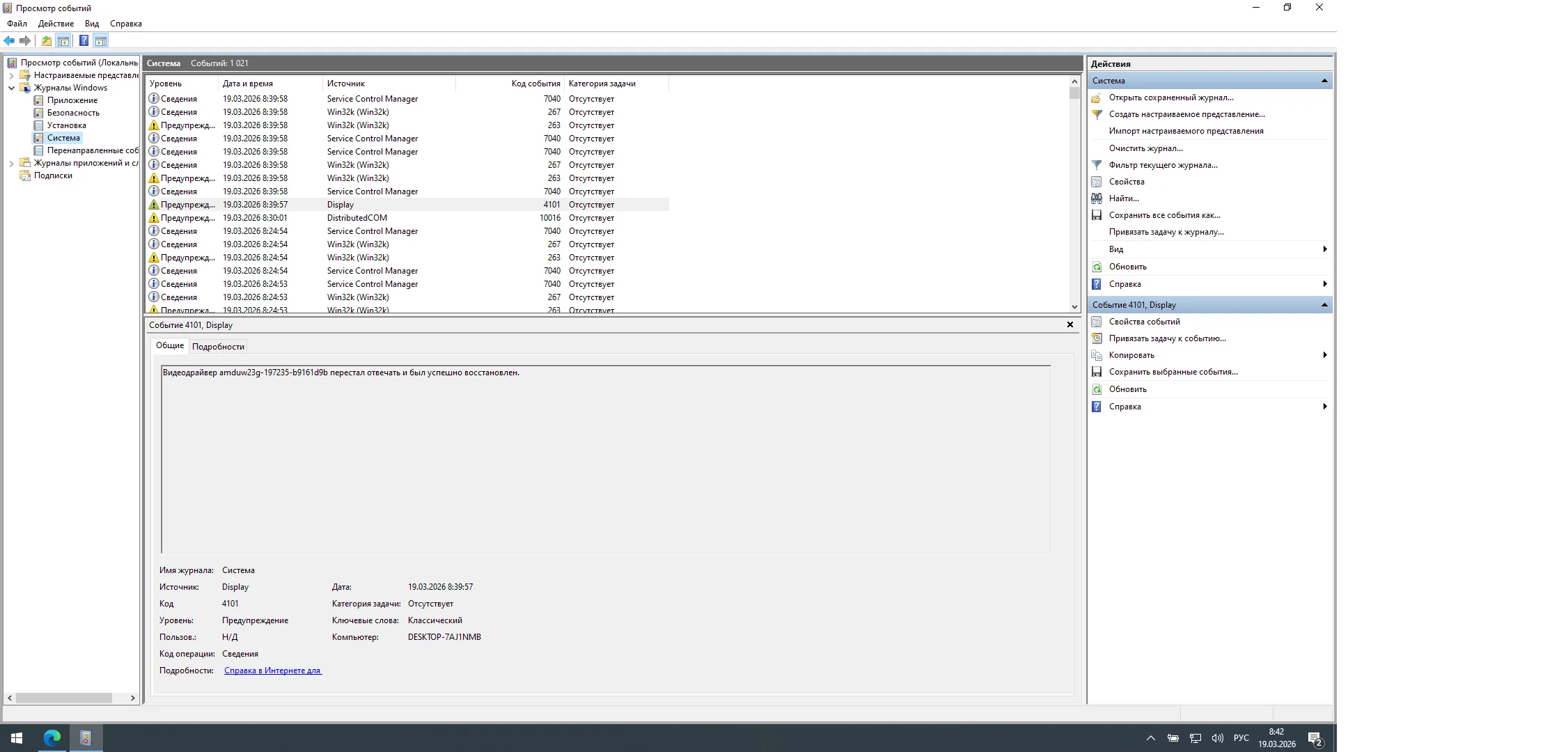Screen dimensions: 1568x752
Task: Close the event 4101 details pane
Action: tap(1070, 324)
